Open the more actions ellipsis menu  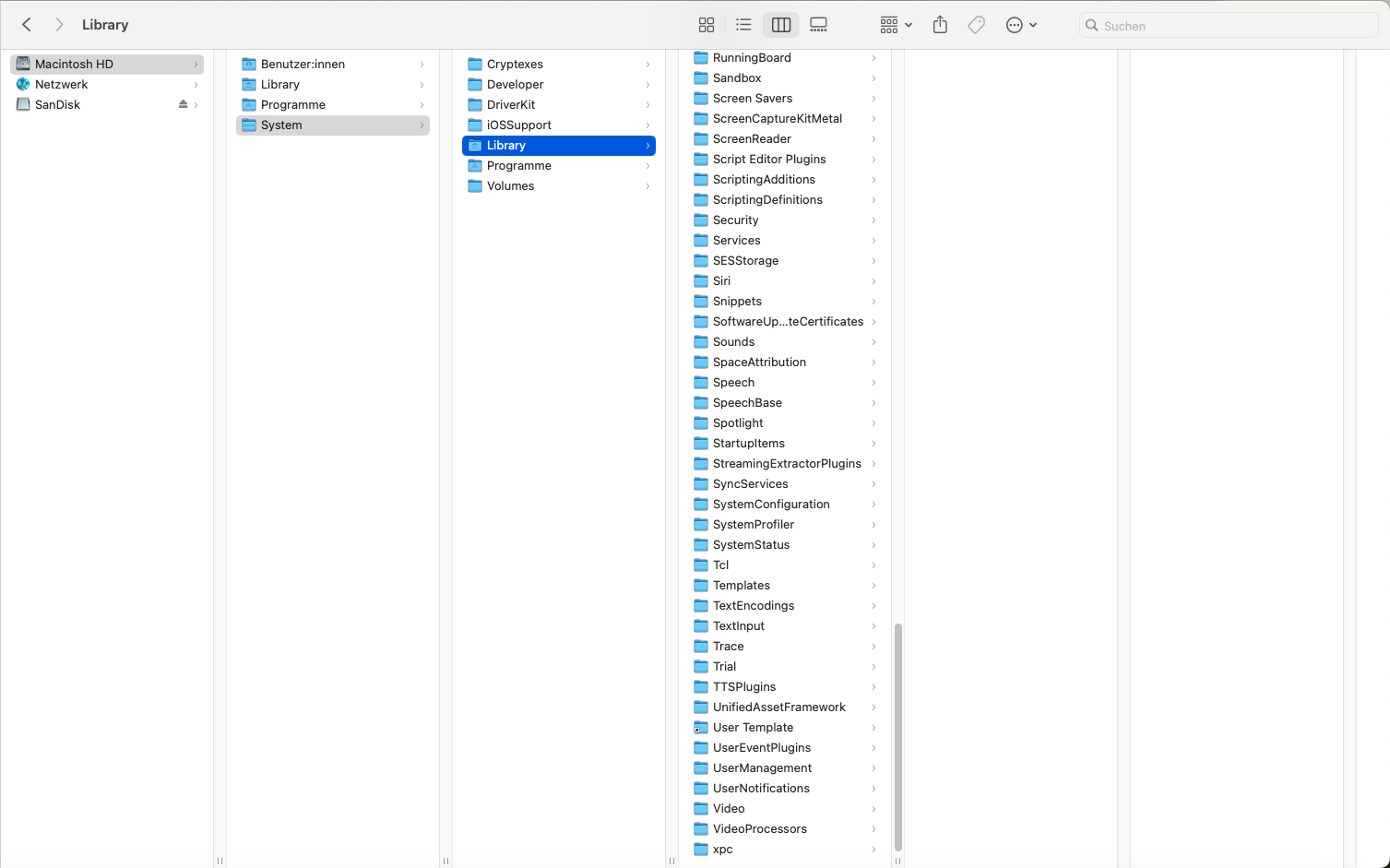1021,25
